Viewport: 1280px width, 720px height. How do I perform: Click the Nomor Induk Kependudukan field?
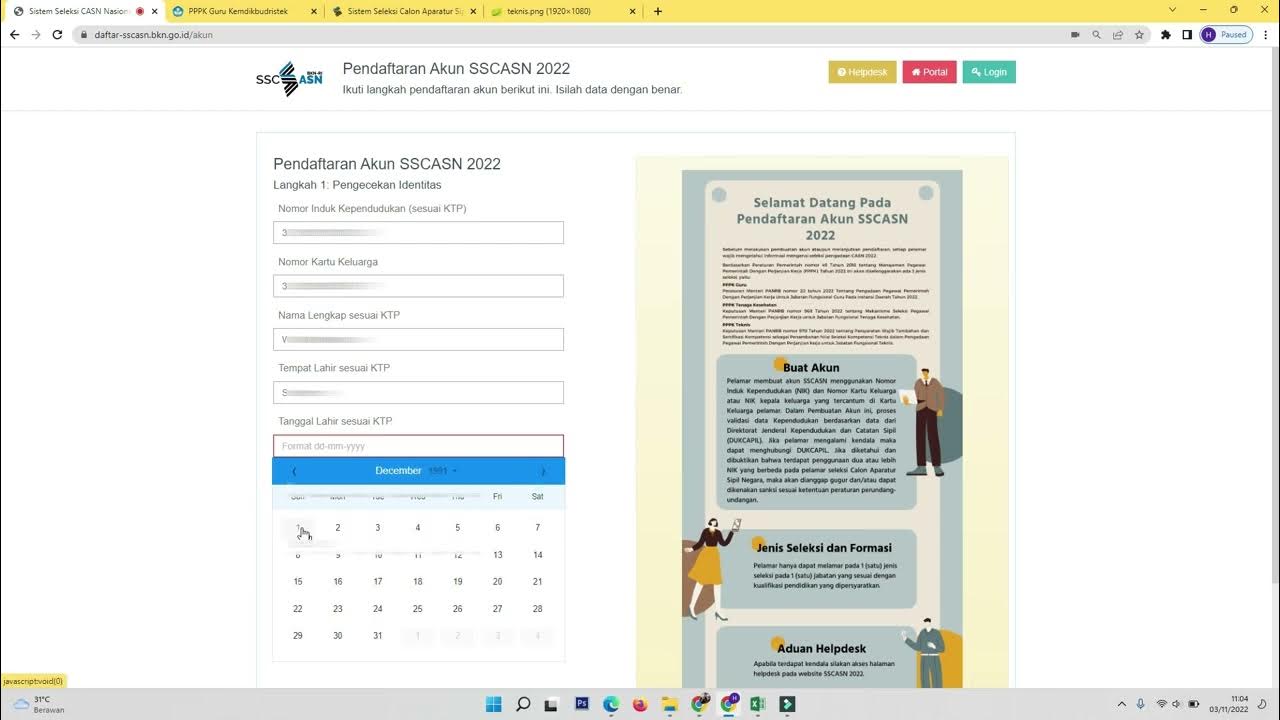pos(418,233)
